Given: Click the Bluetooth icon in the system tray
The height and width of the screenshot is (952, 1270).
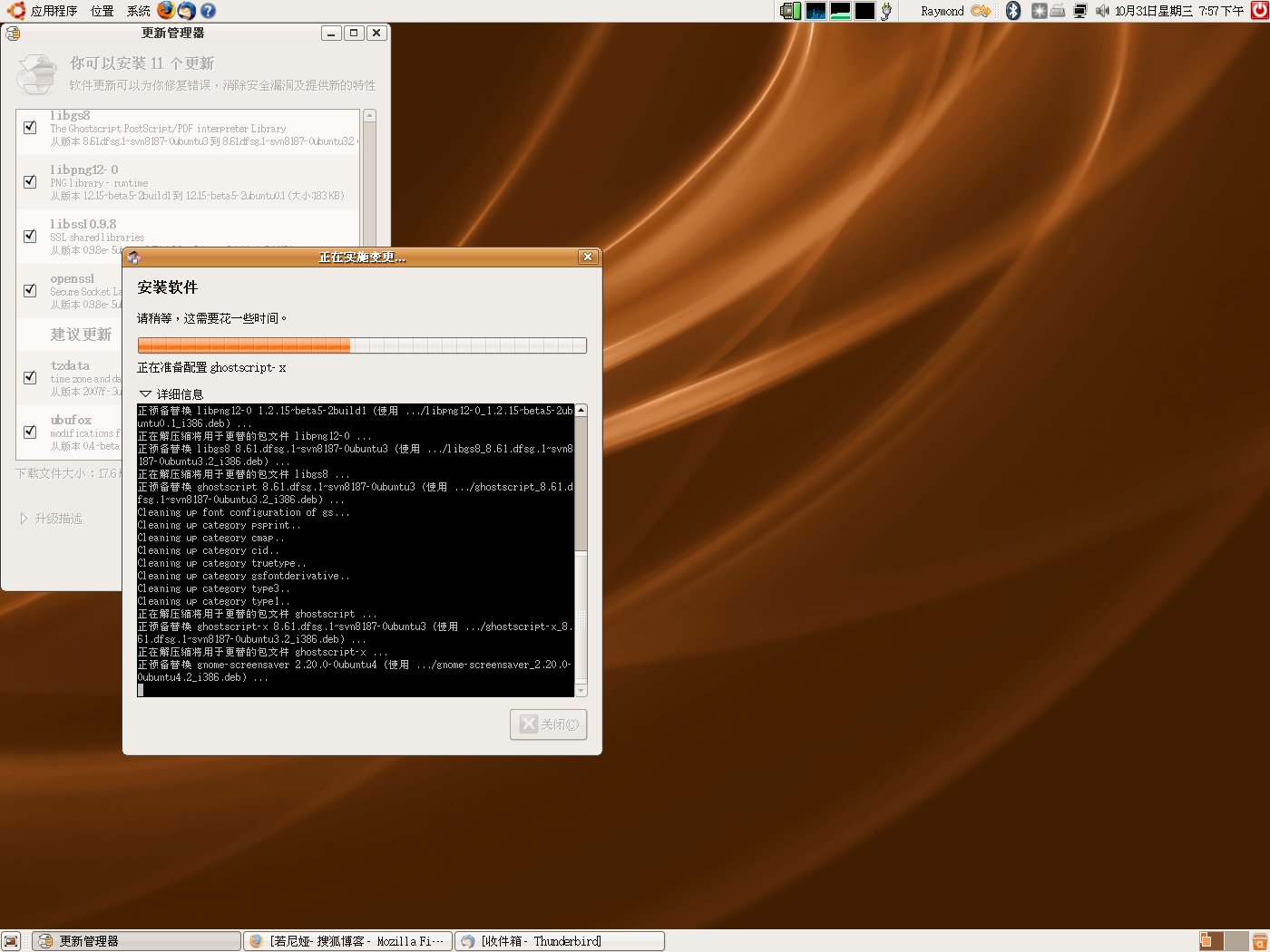Looking at the screenshot, I should point(1012,11).
